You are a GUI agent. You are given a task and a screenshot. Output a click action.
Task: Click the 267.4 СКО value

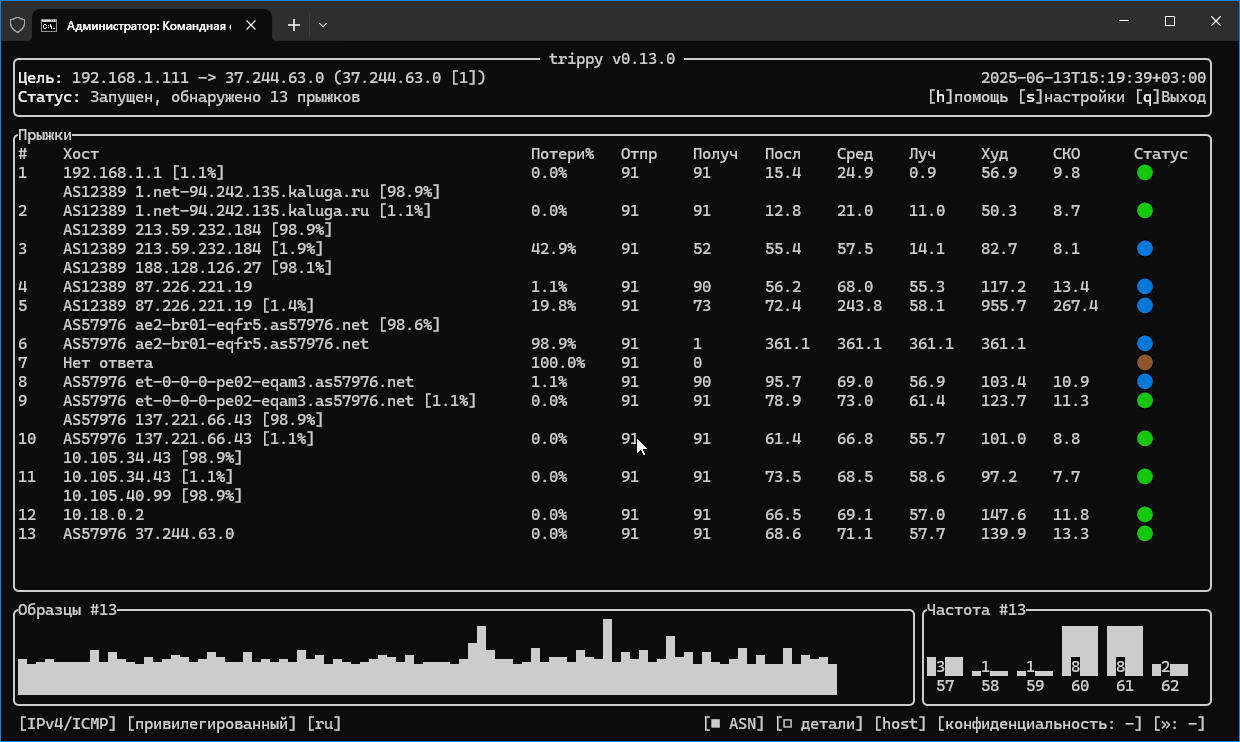1075,306
